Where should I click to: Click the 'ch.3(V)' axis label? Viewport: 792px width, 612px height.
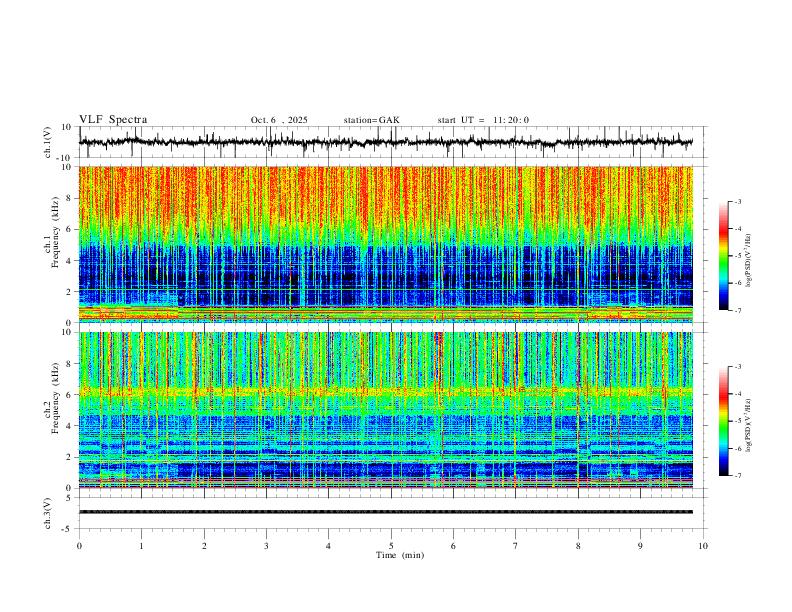[48, 513]
